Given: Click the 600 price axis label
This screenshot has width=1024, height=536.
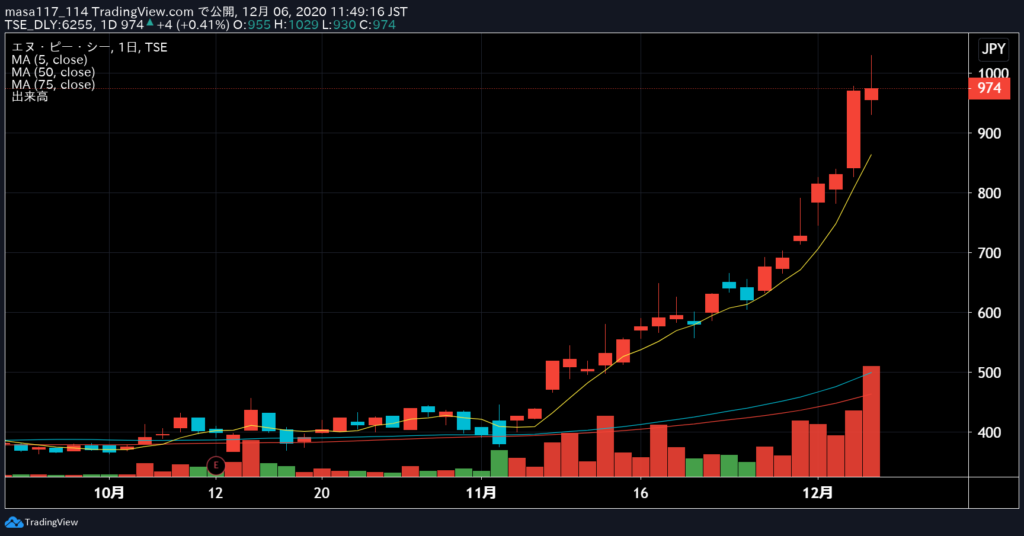Looking at the screenshot, I should pyautogui.click(x=989, y=313).
